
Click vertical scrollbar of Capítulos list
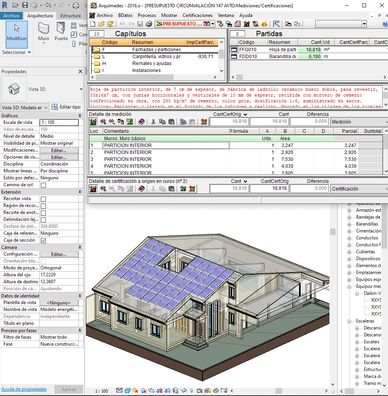click(x=221, y=56)
